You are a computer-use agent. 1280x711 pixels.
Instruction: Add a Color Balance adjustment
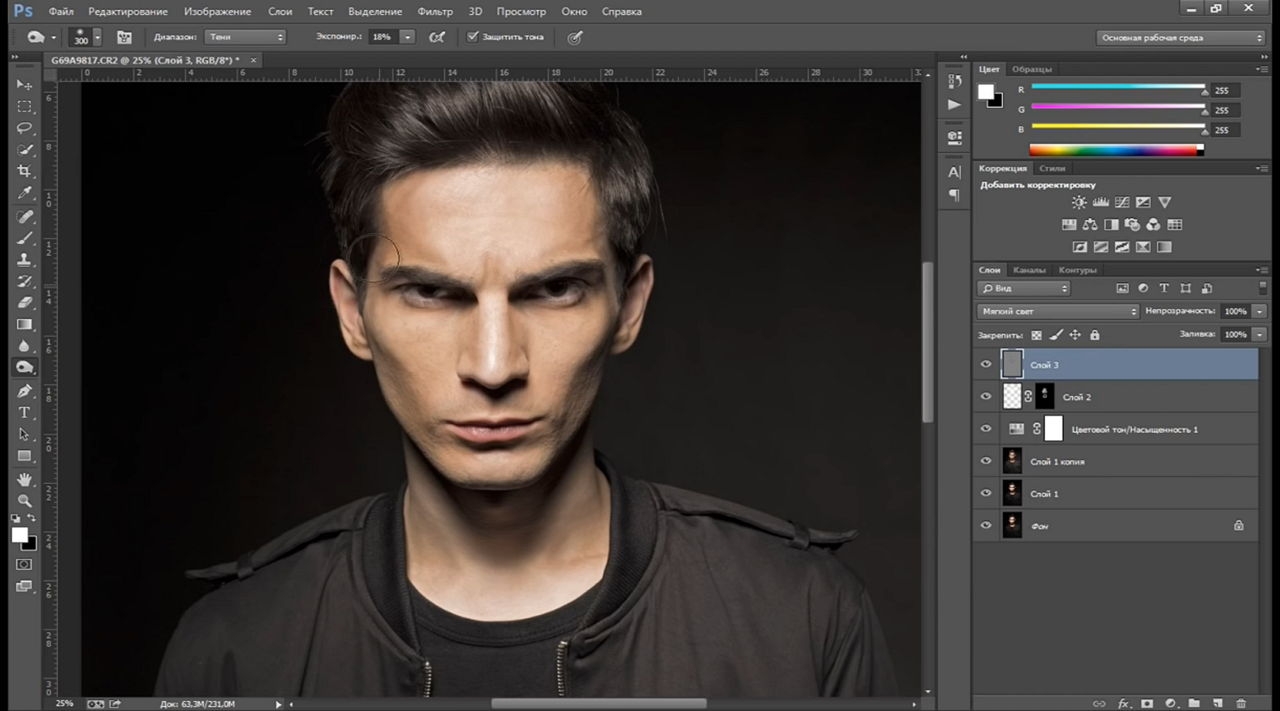[1090, 225]
